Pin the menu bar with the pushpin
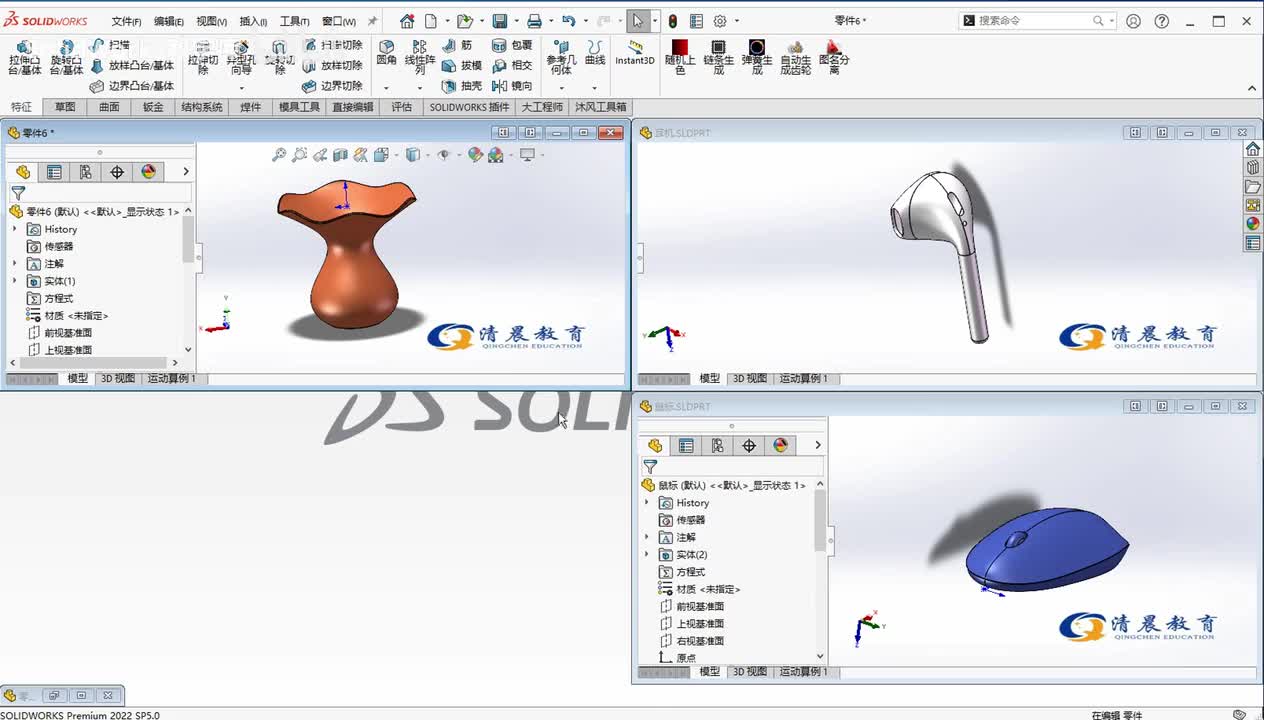 point(373,21)
